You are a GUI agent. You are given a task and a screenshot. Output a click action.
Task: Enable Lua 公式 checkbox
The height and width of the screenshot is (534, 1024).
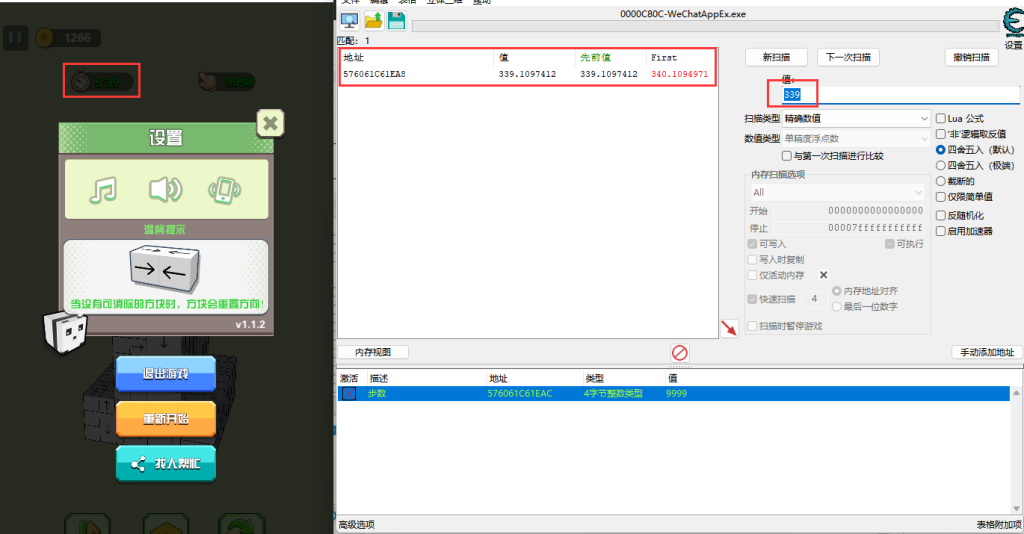coord(941,118)
